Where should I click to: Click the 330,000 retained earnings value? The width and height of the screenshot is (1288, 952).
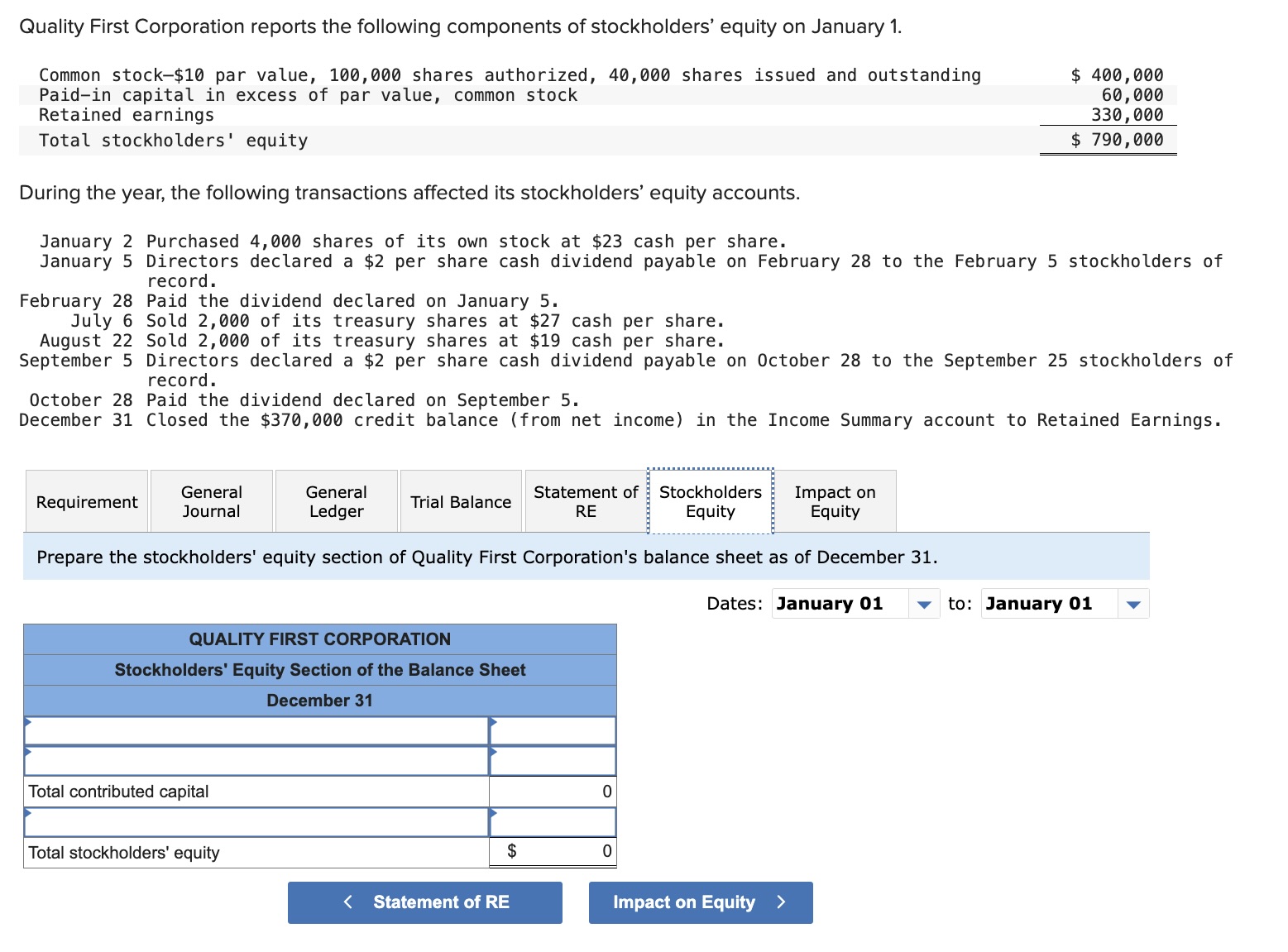[x=1128, y=115]
